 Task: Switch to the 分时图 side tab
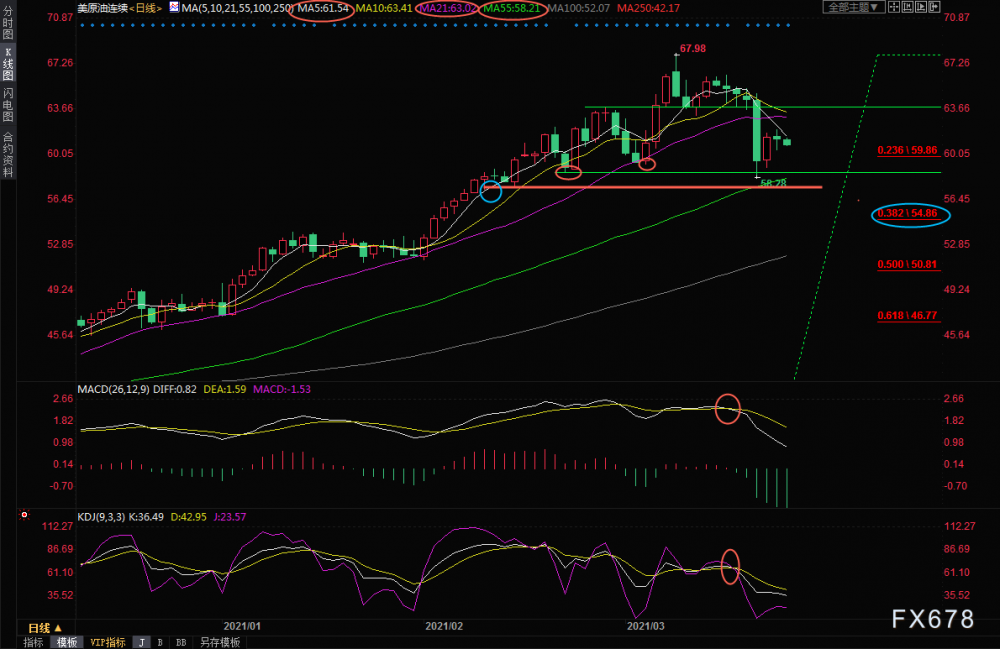click(8, 23)
